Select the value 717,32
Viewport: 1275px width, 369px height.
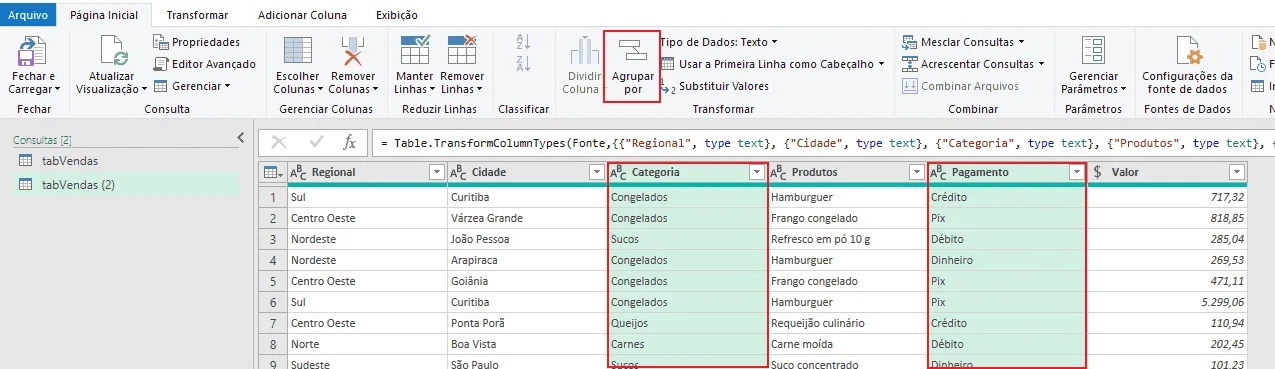coord(1168,197)
